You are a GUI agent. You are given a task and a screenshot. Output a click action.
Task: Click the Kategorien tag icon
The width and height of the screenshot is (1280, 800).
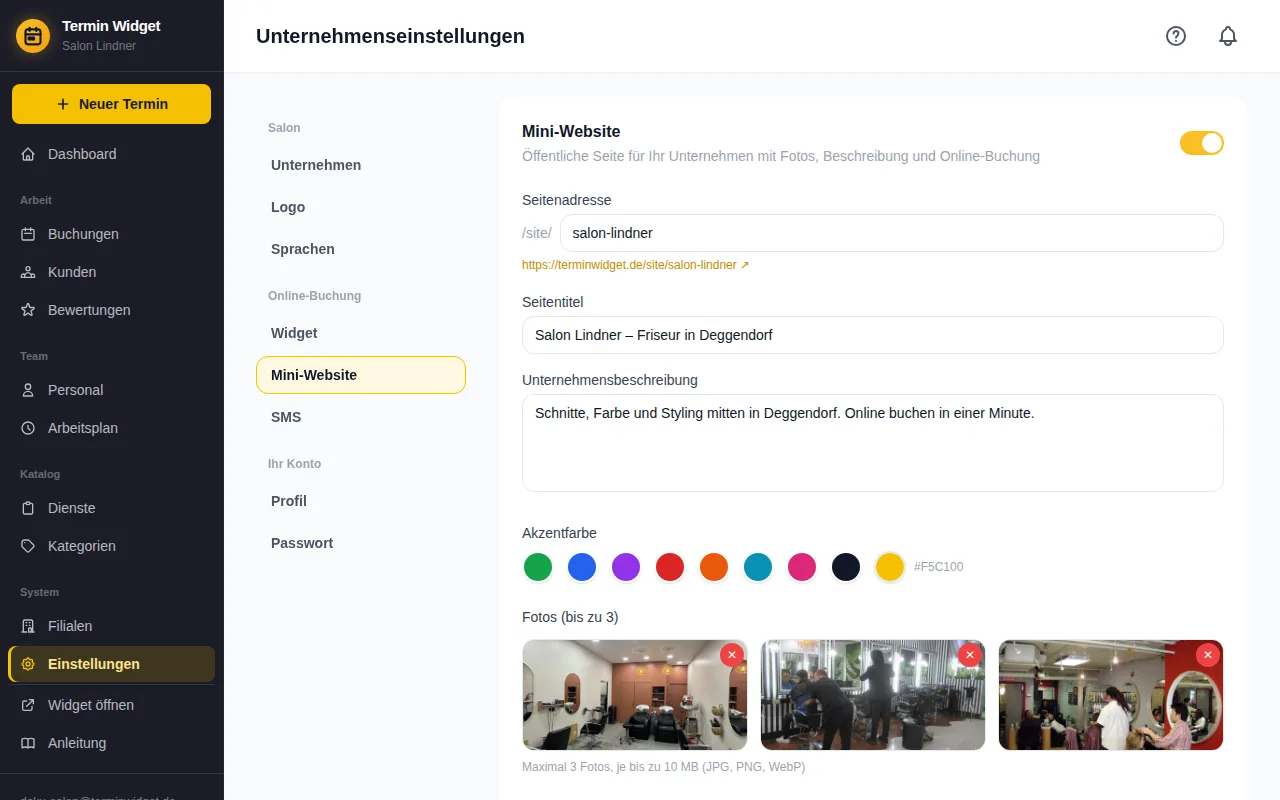(28, 546)
